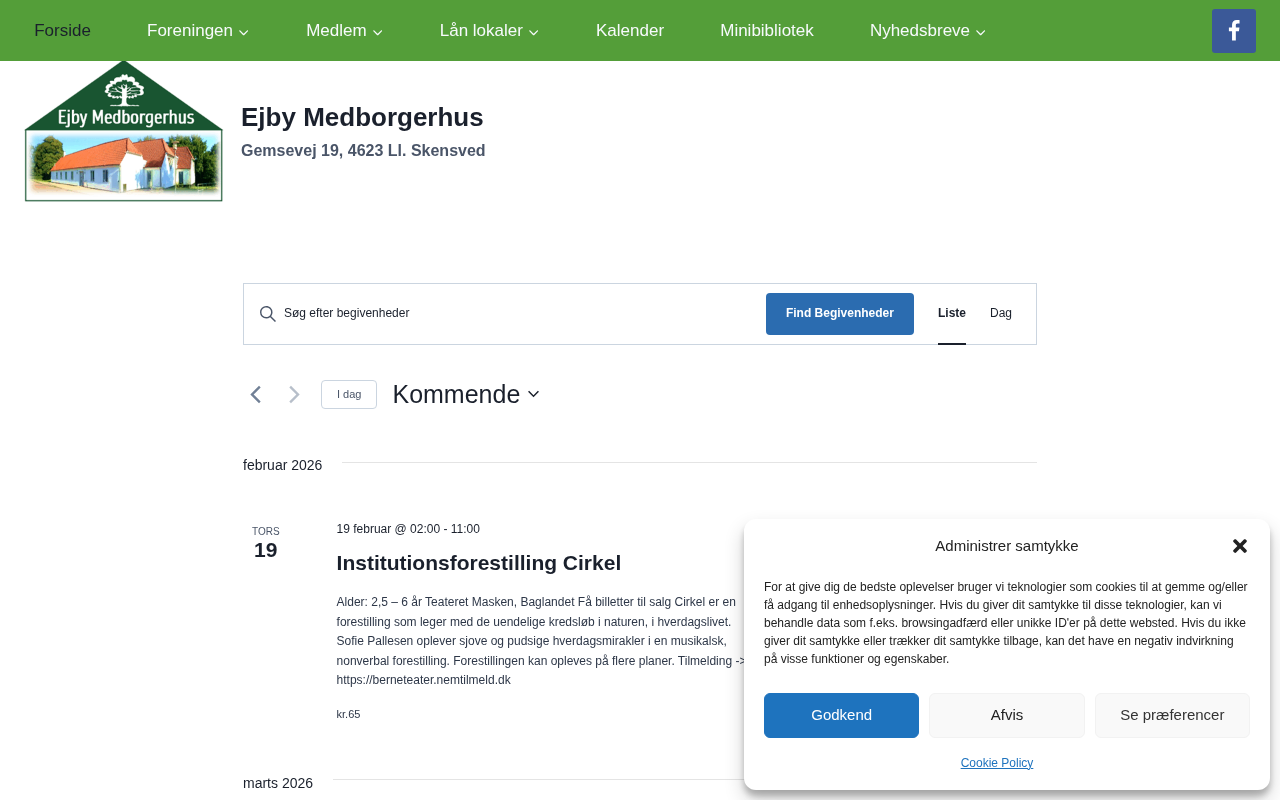This screenshot has height=800, width=1280.
Task: Close the cookie consent dialog
Action: pyautogui.click(x=1240, y=546)
